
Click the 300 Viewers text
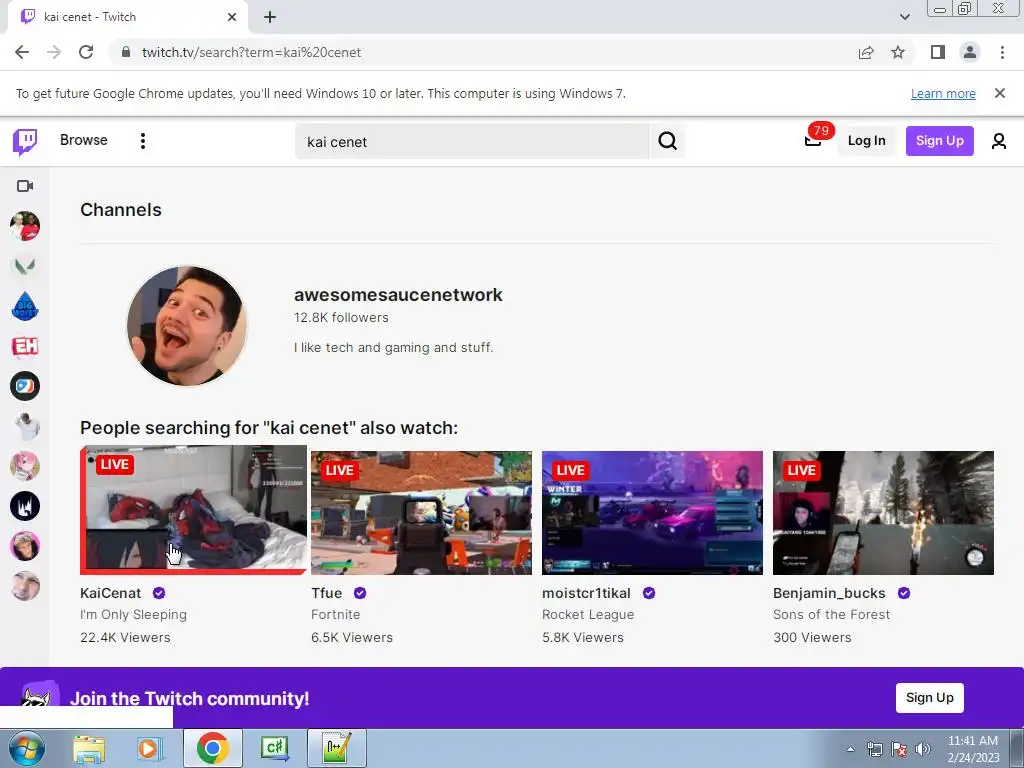[x=812, y=637]
